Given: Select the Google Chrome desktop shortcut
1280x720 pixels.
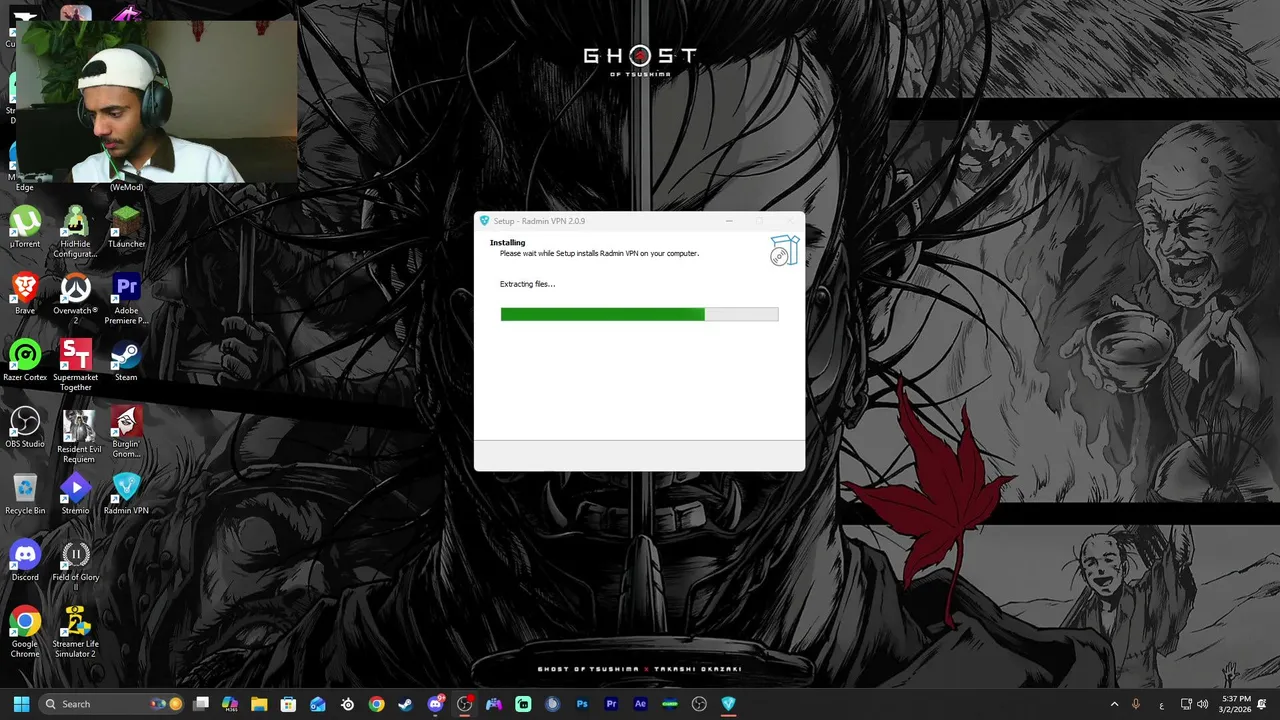Looking at the screenshot, I should tap(25, 632).
